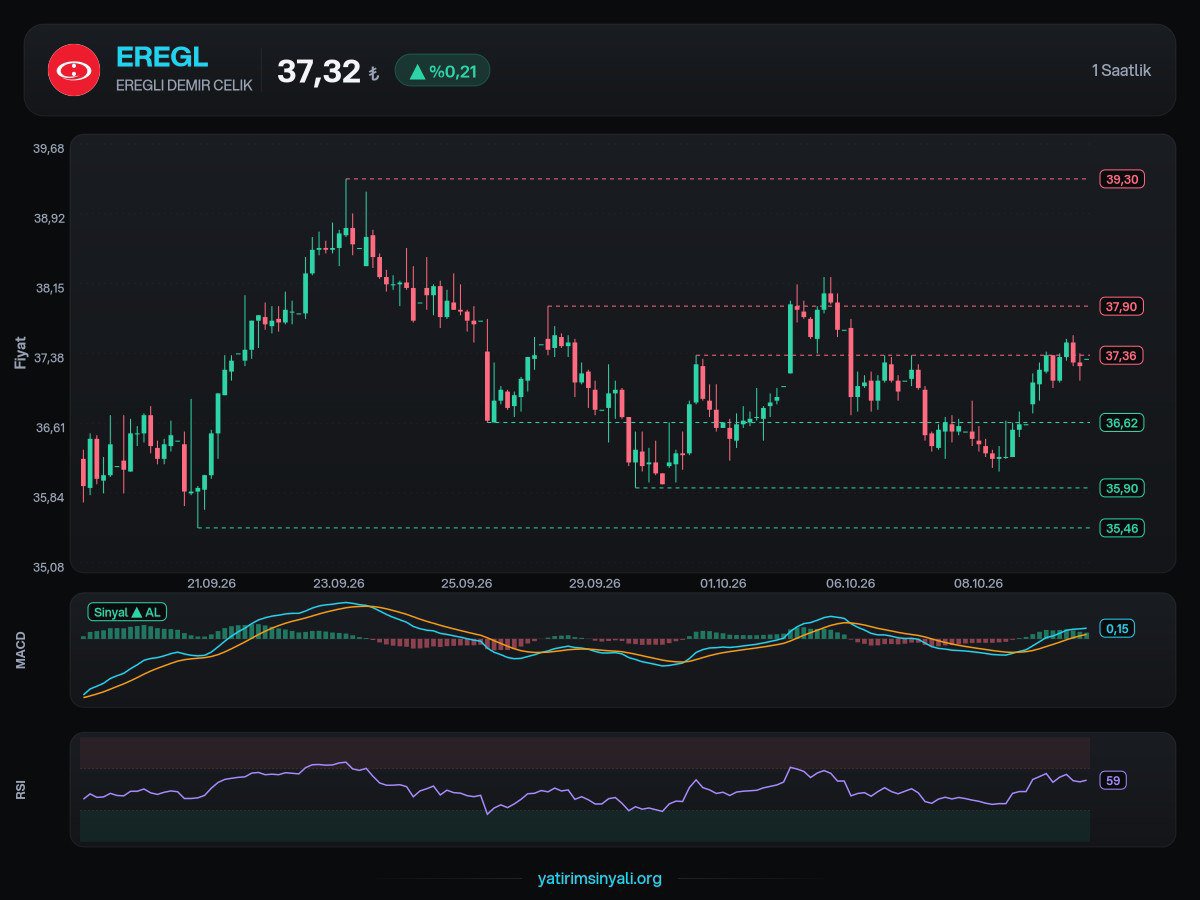Click the RSI panel label
The height and width of the screenshot is (900, 1200).
(x=21, y=790)
